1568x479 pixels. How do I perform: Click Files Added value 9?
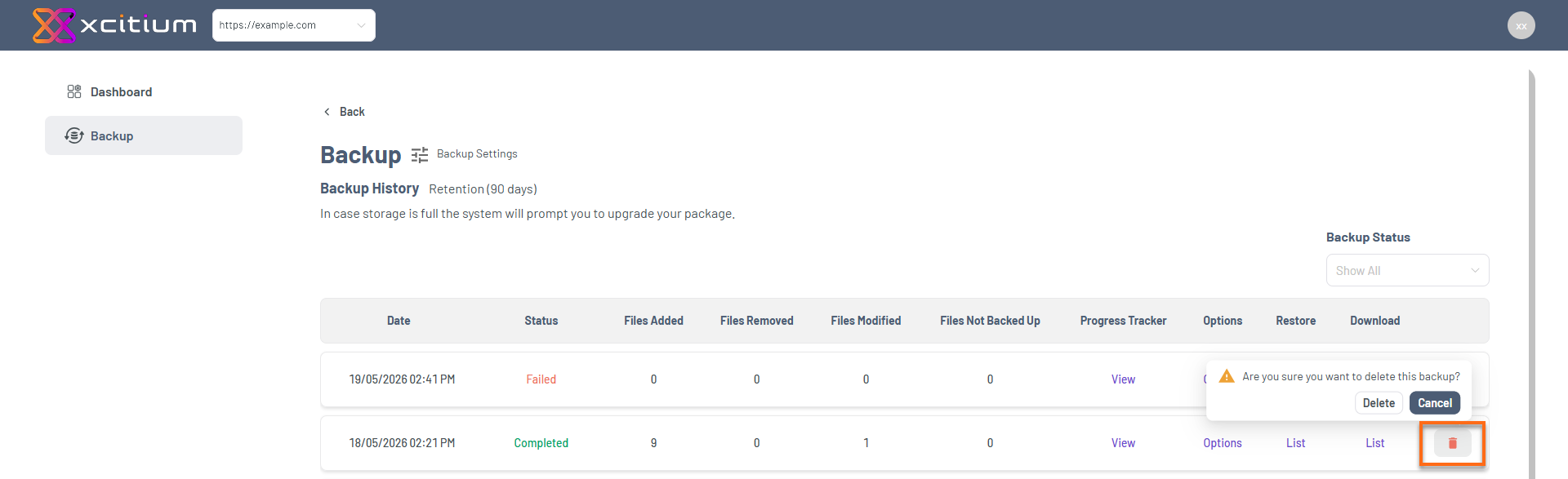[653, 443]
